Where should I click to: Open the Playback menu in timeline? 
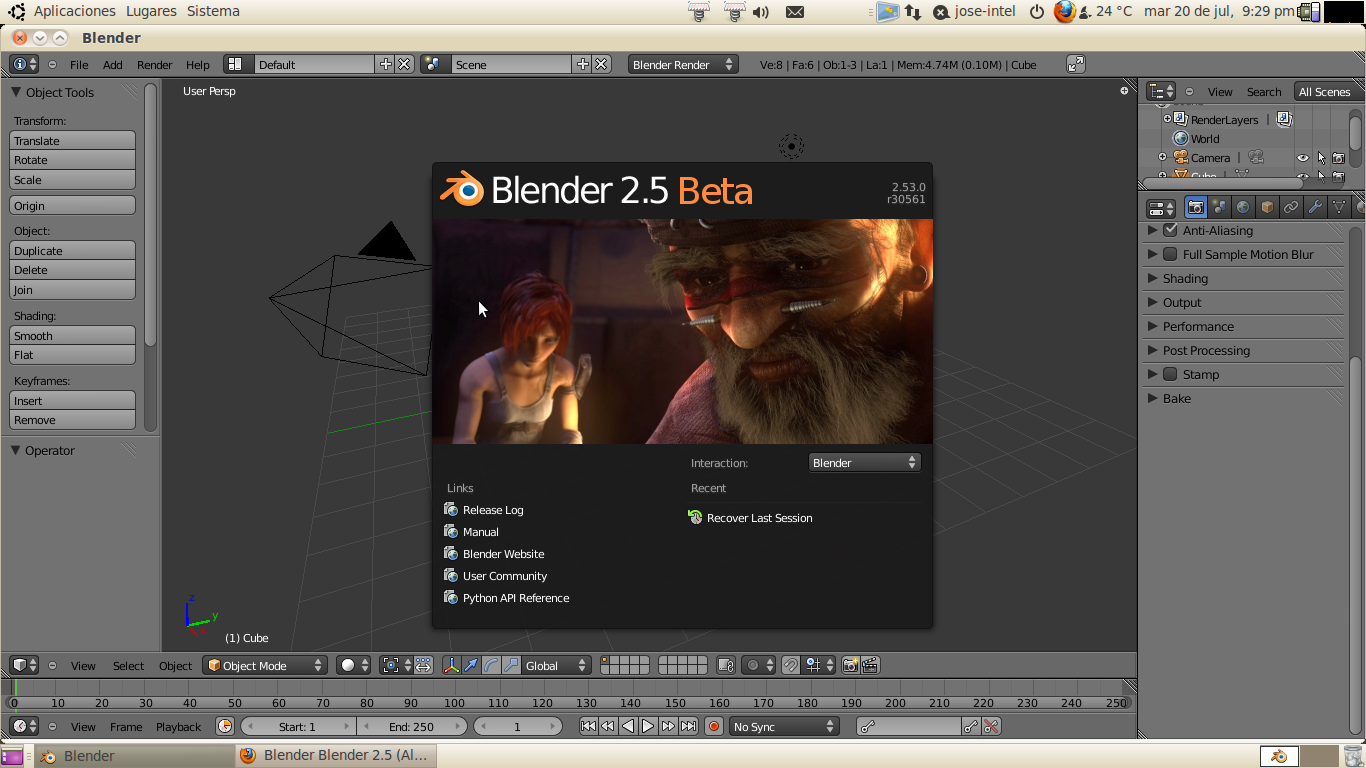point(178,726)
